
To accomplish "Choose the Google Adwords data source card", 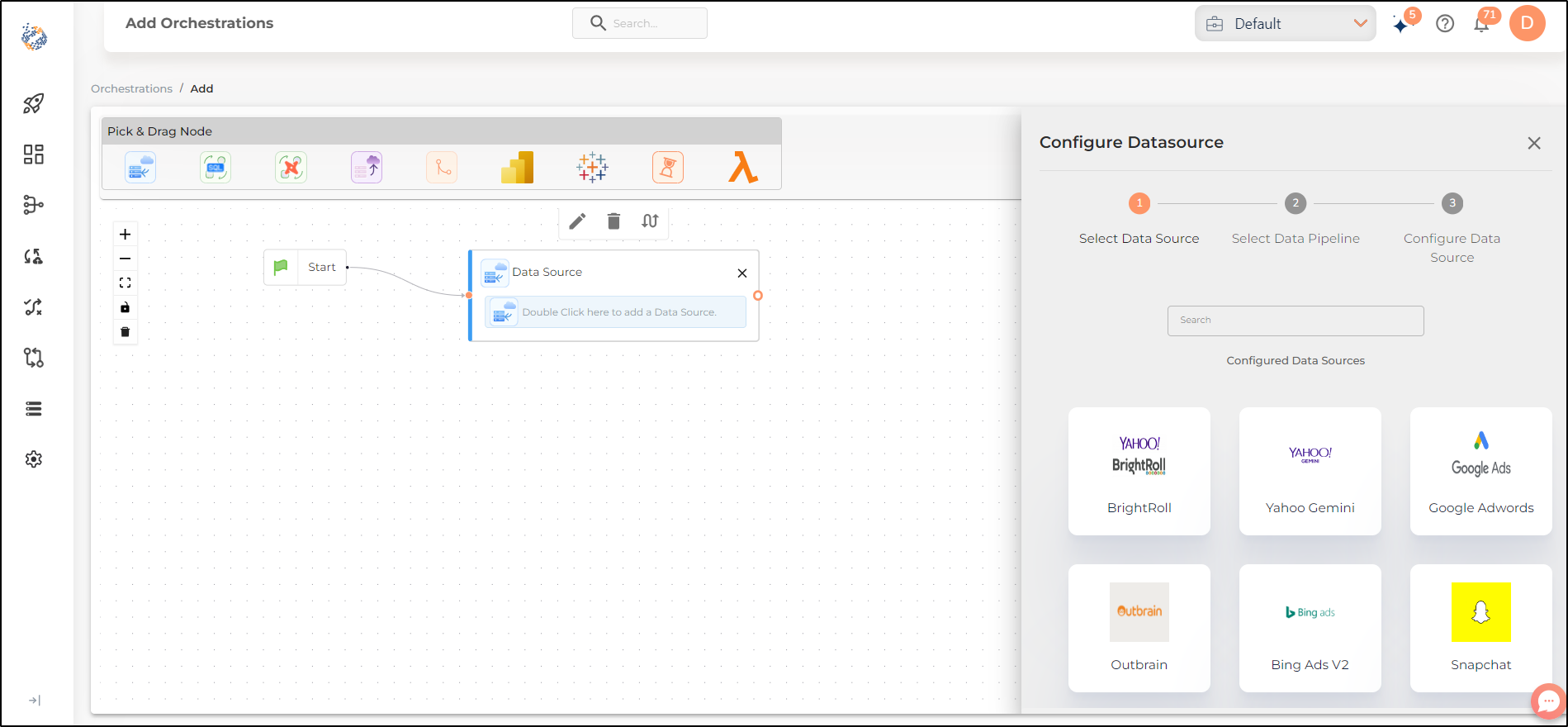I will click(x=1481, y=471).
